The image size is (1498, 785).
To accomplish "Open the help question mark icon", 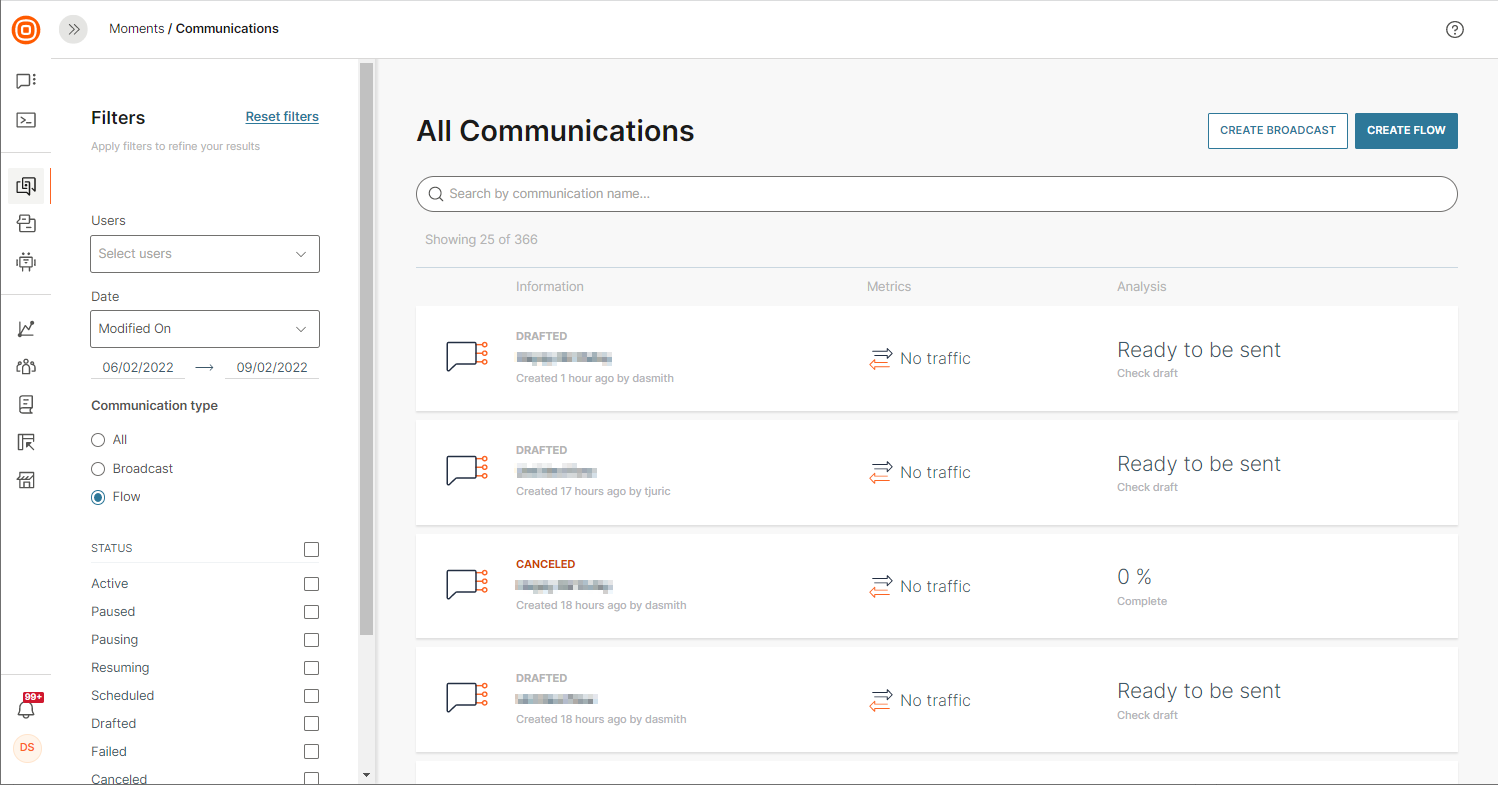I will 1455,30.
